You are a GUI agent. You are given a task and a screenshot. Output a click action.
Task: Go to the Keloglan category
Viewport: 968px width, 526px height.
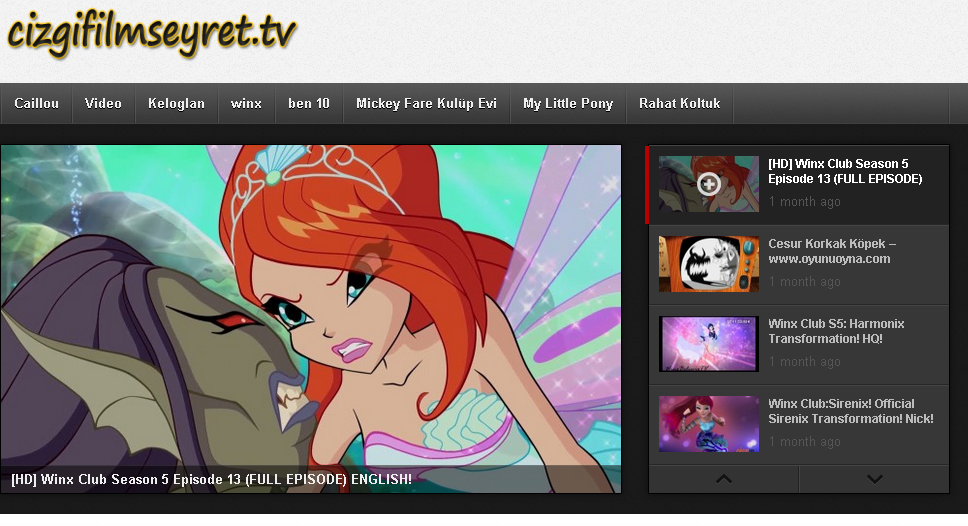tap(176, 104)
